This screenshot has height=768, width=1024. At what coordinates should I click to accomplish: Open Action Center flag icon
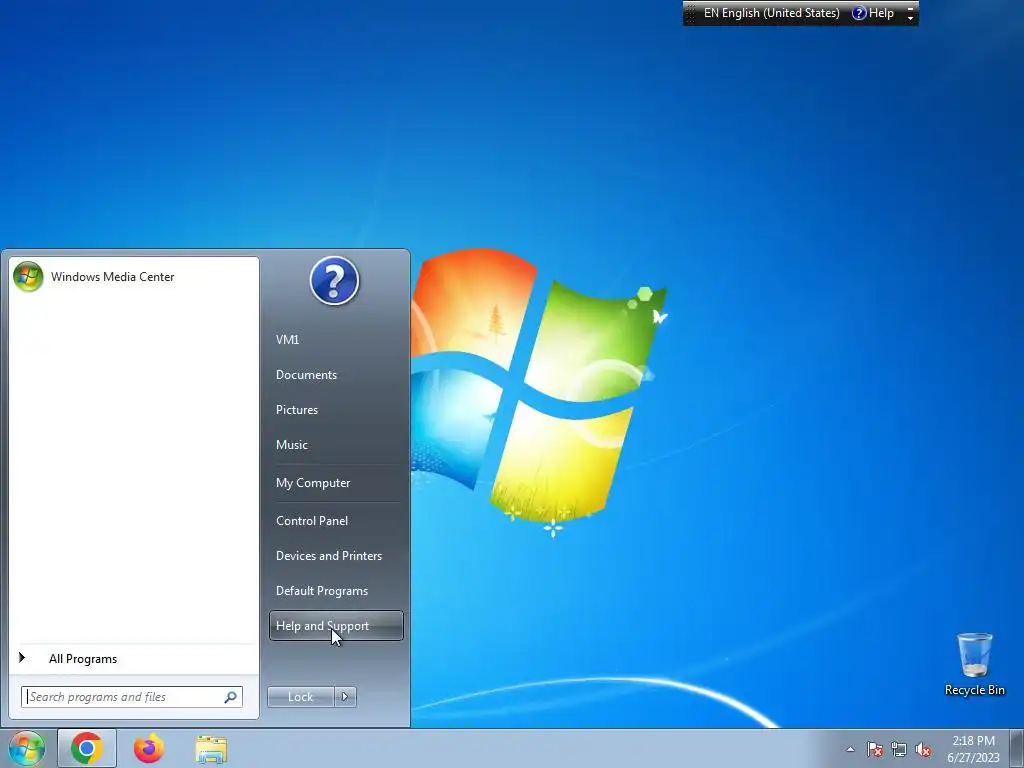click(875, 749)
